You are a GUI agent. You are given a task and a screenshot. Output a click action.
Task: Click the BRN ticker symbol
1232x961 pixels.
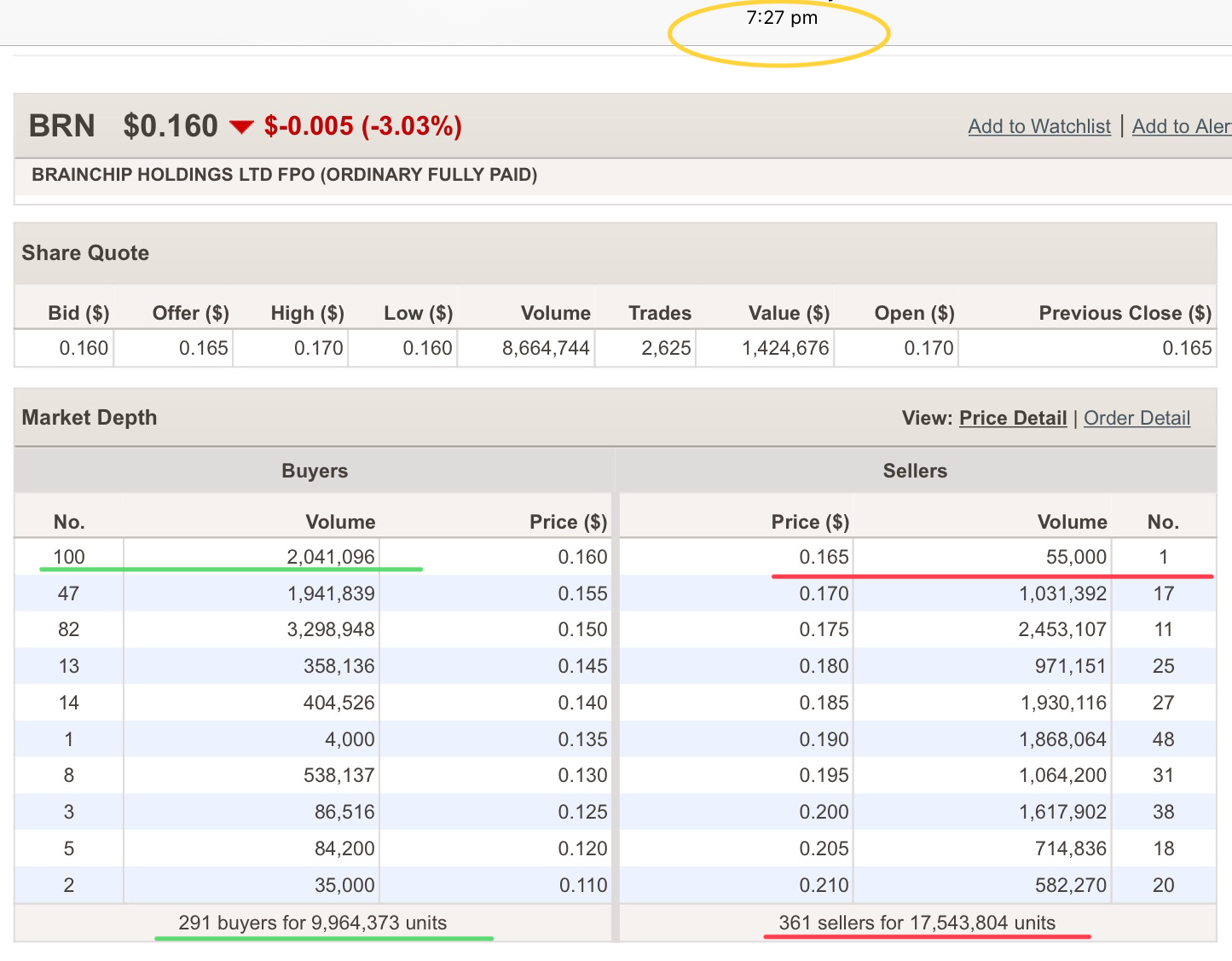tap(61, 126)
